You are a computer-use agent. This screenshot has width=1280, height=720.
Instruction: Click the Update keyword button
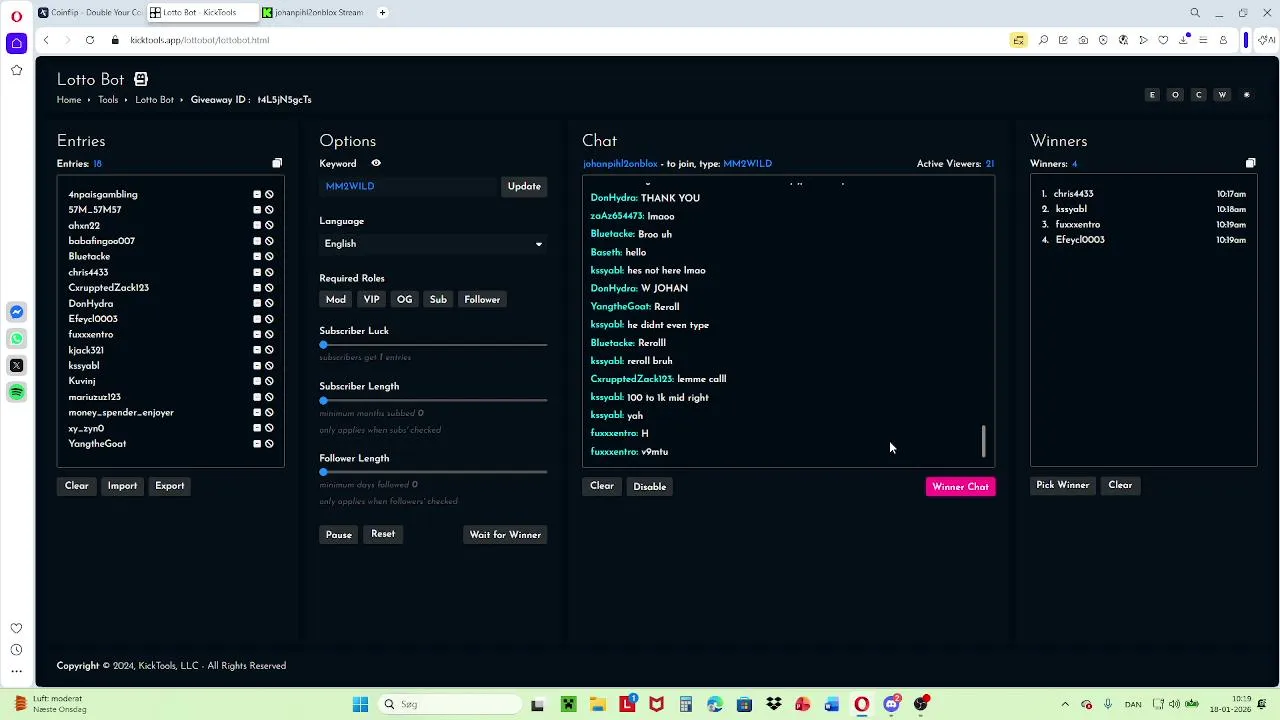[524, 186]
